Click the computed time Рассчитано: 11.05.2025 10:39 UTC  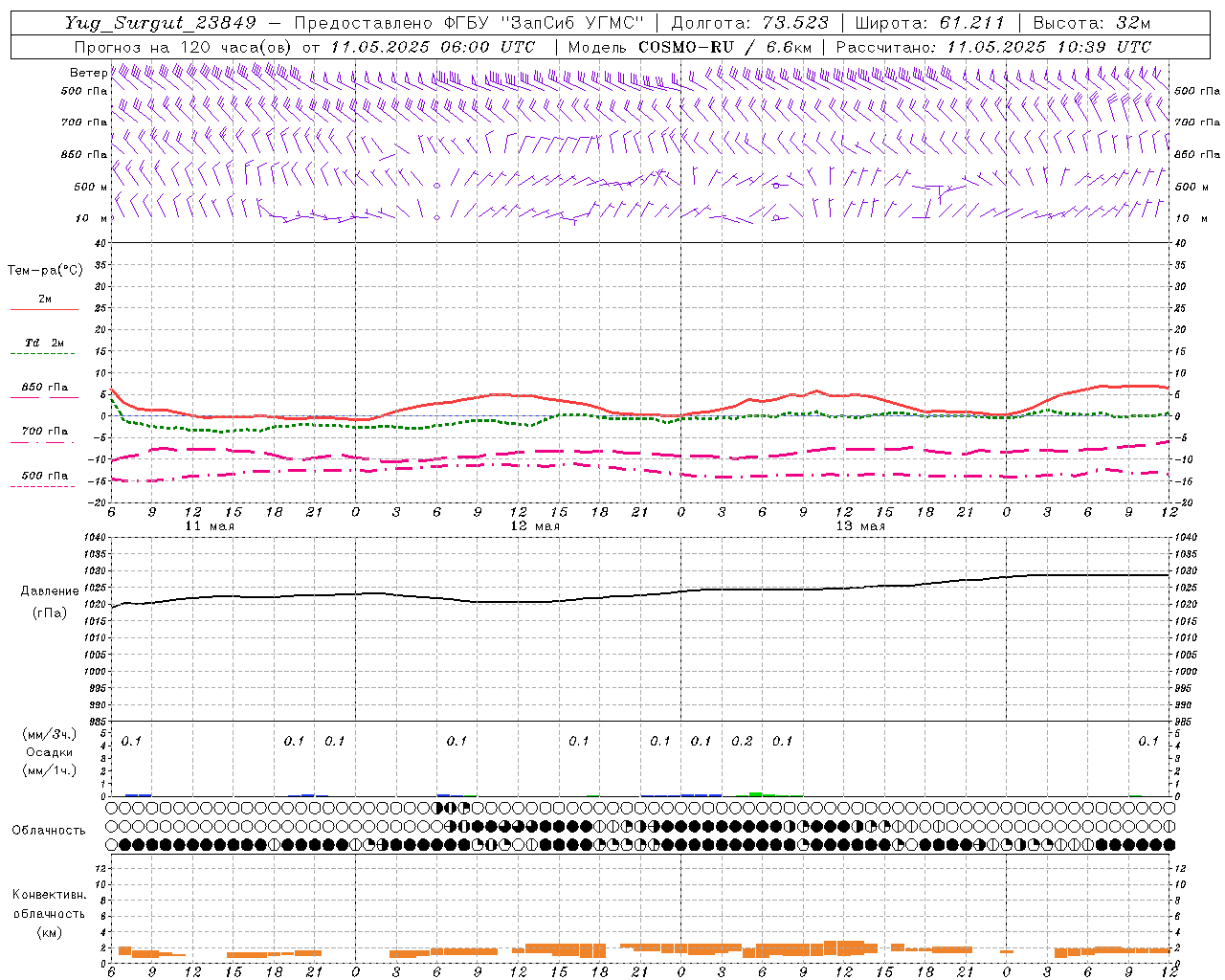(993, 47)
